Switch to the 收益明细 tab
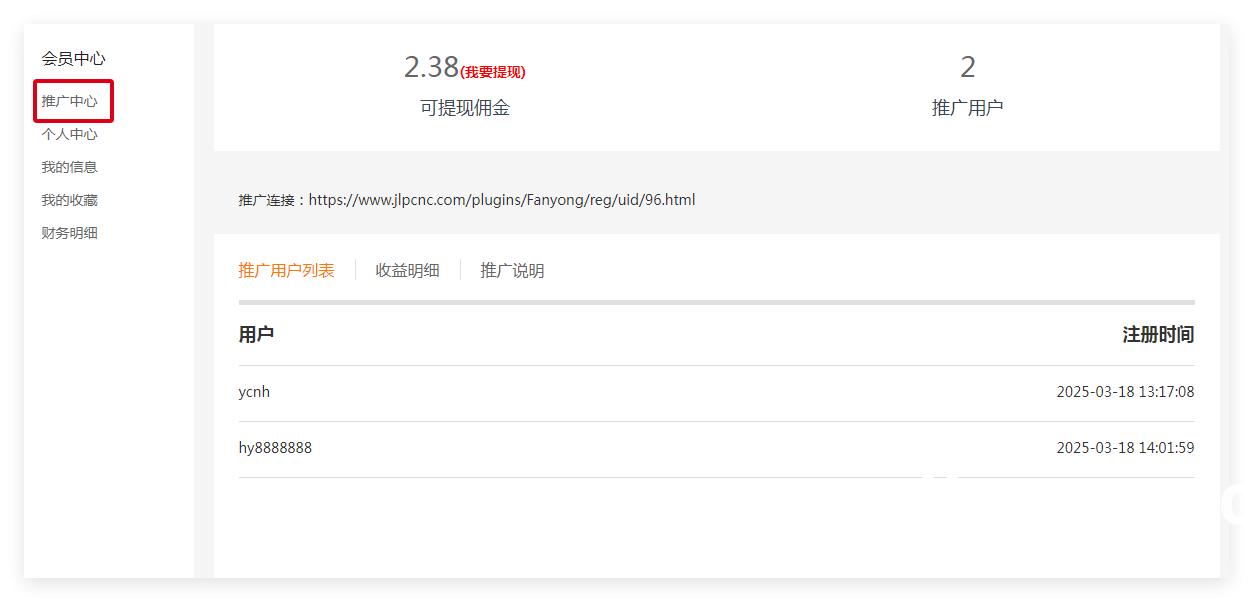Screen dimensions: 1253x602 [407, 270]
